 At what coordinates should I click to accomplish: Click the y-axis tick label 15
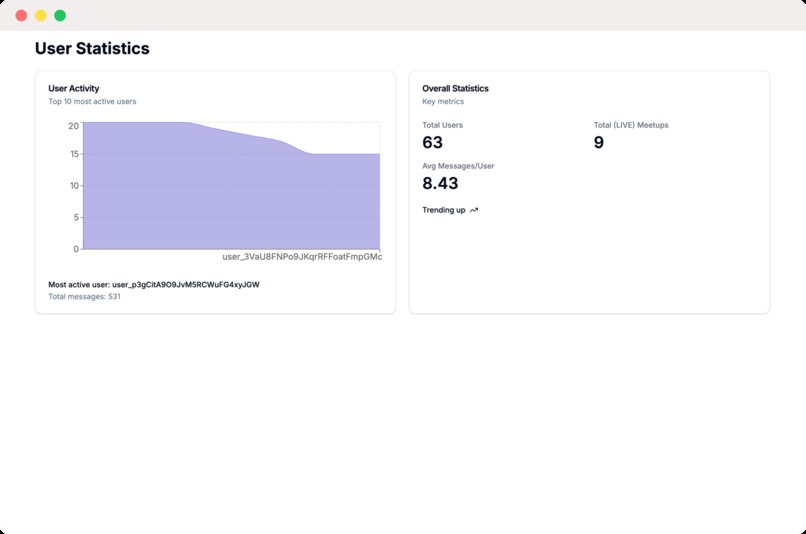click(x=75, y=154)
